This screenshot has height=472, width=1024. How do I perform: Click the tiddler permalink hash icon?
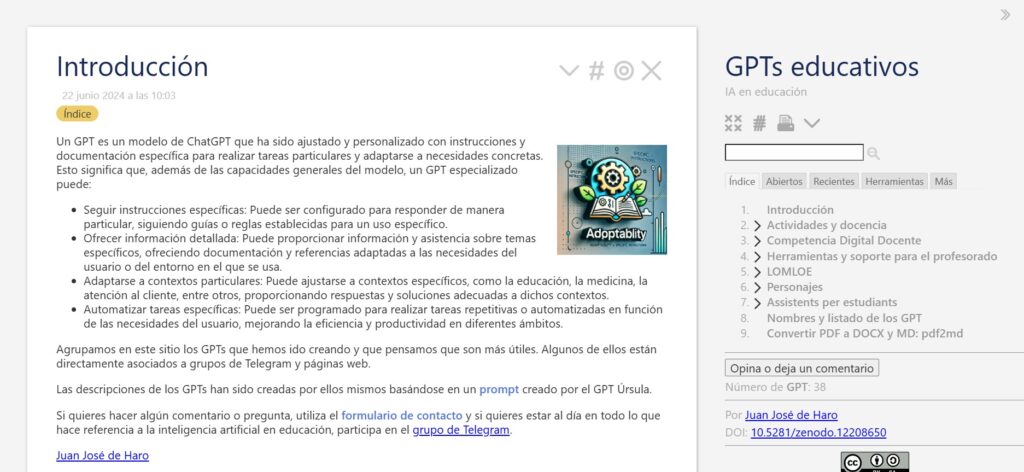(596, 71)
